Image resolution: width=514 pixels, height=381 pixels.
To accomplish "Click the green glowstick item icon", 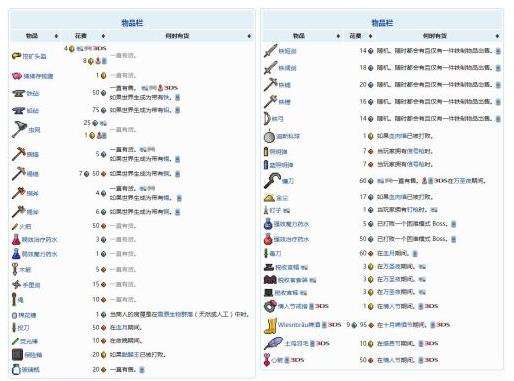I will pos(15,341).
